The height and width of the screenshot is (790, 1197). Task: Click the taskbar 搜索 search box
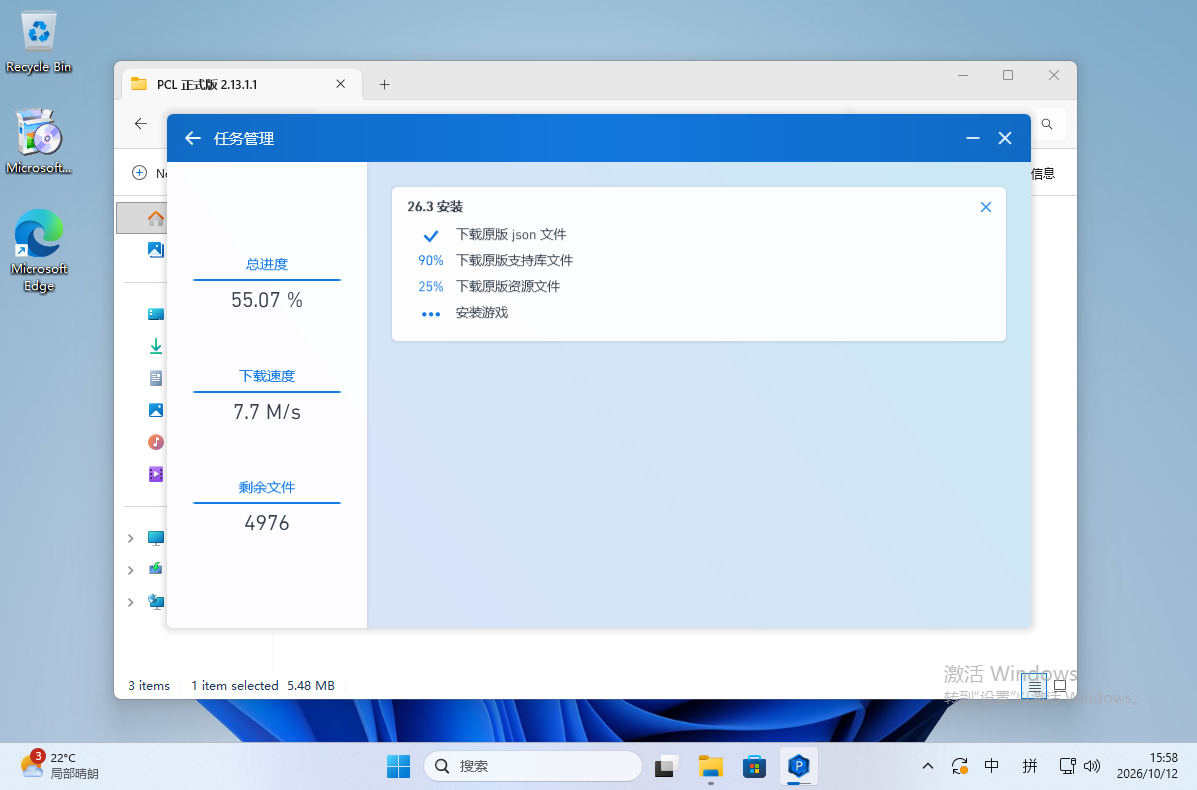[532, 766]
